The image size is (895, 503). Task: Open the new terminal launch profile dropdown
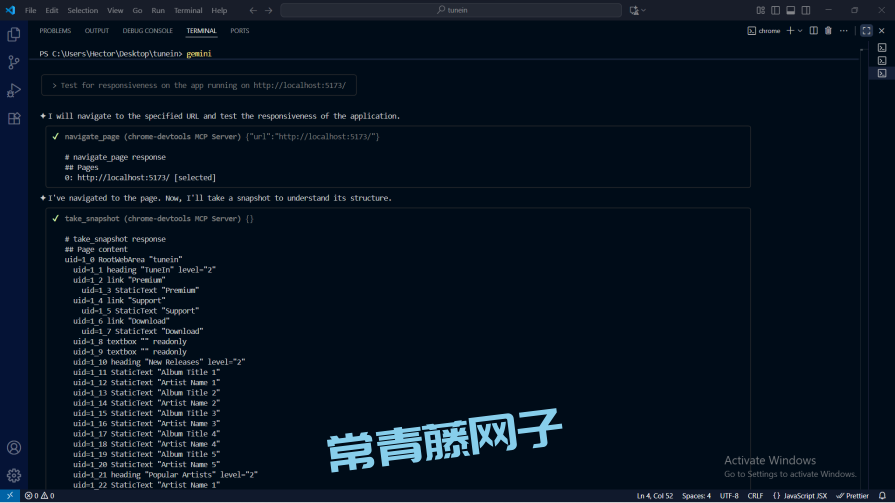[800, 31]
